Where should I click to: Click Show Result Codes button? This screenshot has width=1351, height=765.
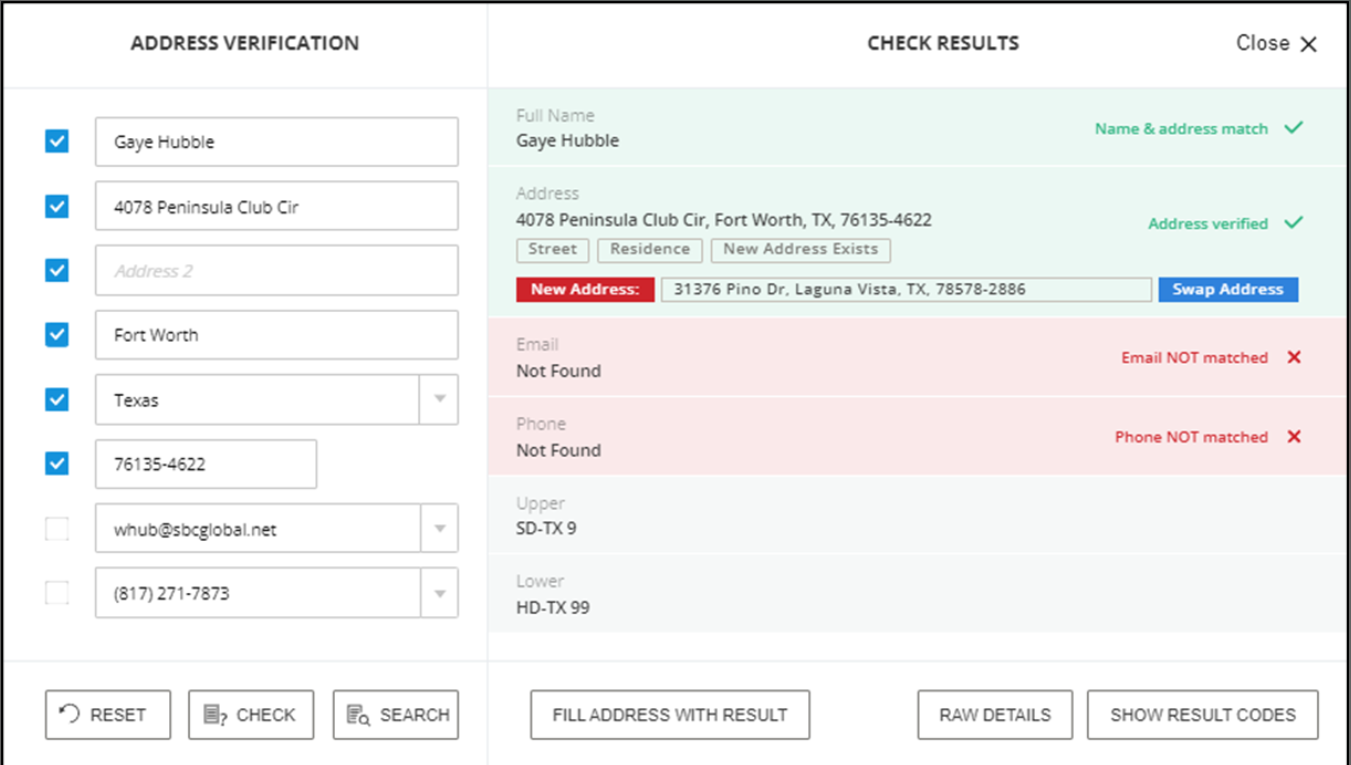1202,715
